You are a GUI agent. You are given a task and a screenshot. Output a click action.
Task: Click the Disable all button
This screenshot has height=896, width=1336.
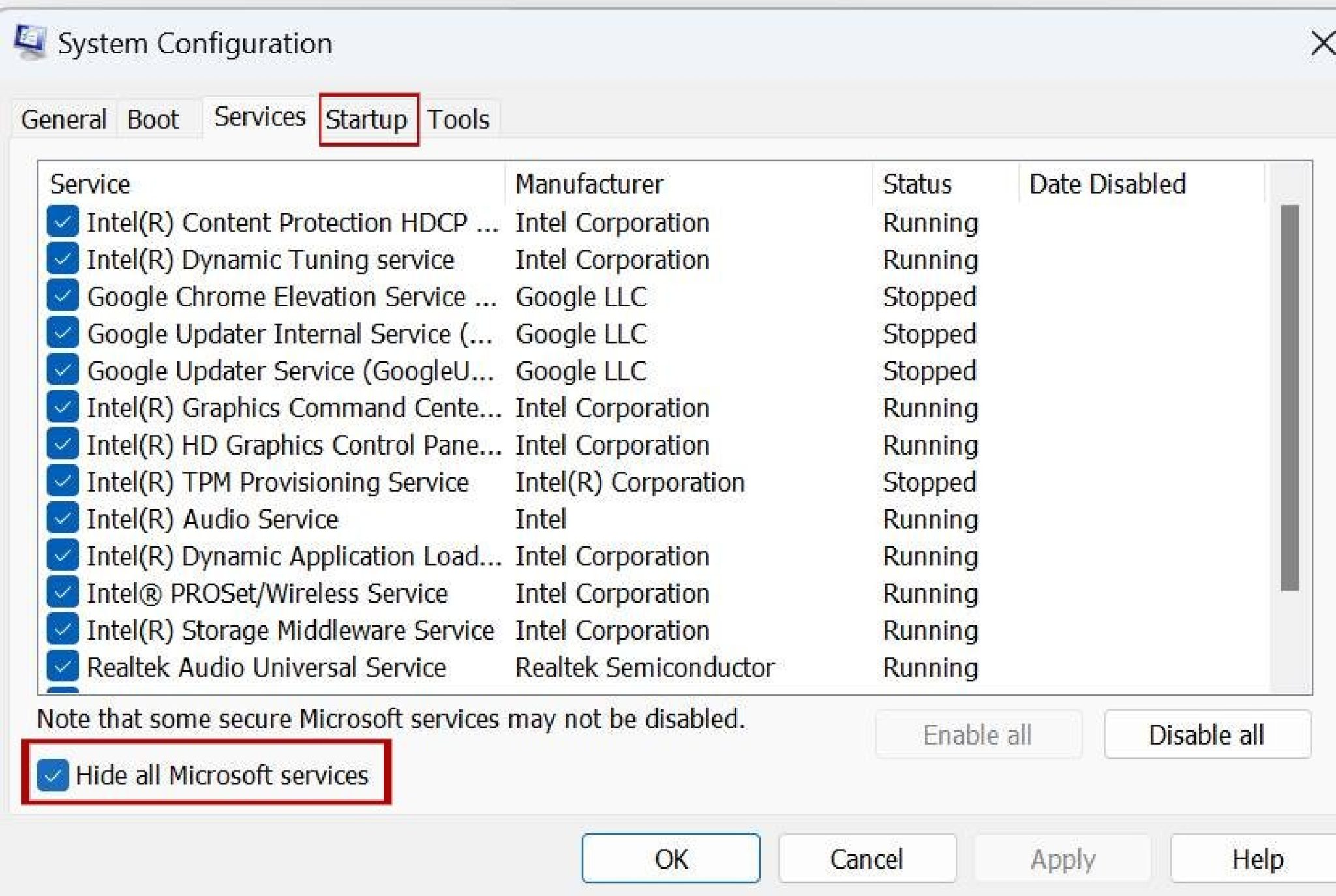[1207, 734]
